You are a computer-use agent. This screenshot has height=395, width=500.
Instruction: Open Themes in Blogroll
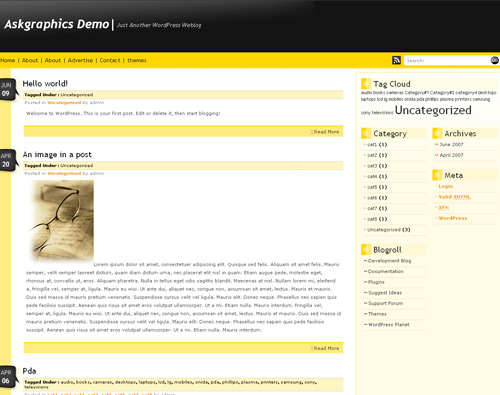(377, 314)
